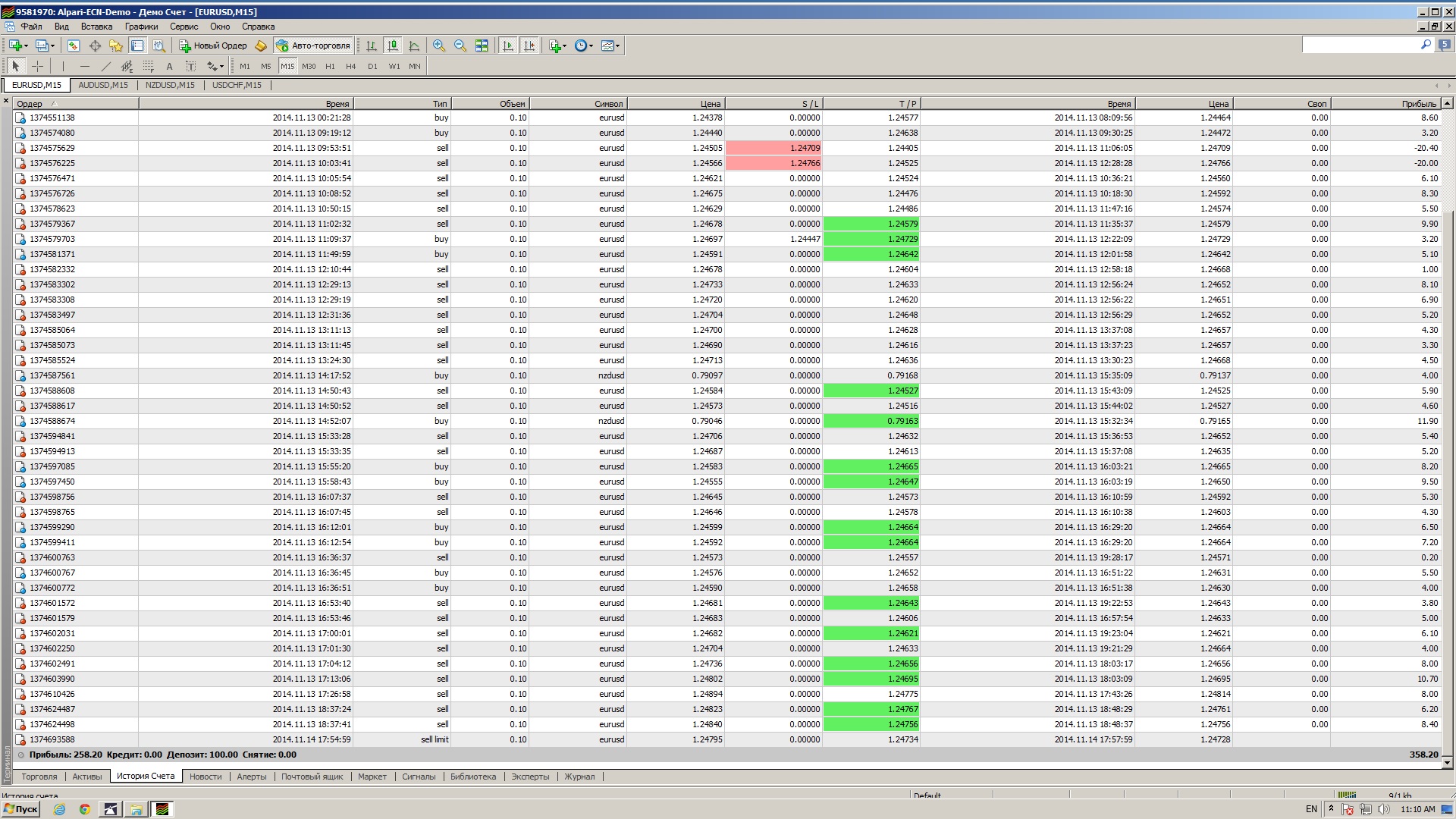
Task: Enable chart shift
Action: point(529,45)
